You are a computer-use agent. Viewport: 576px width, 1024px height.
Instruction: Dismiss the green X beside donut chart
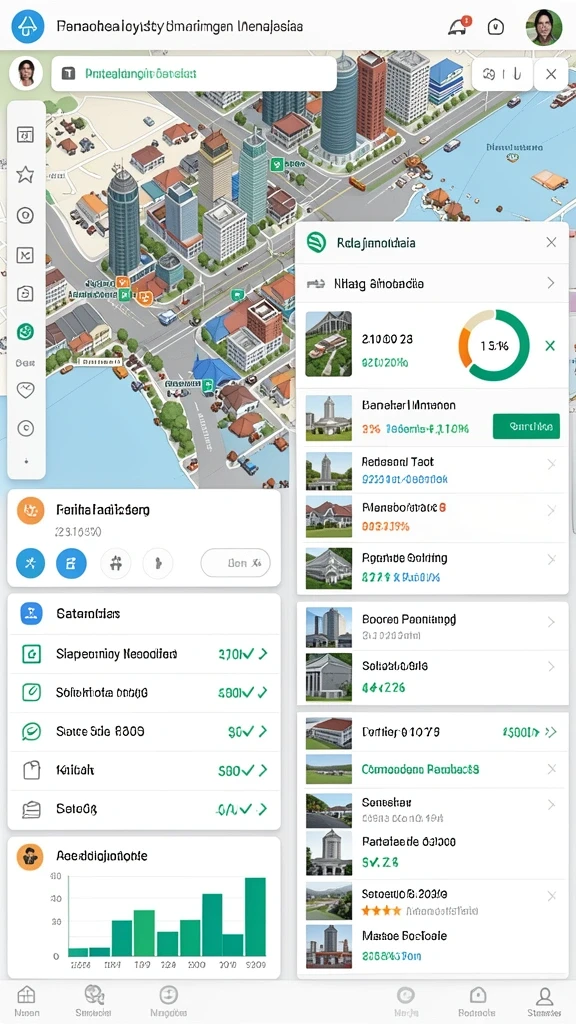550,345
